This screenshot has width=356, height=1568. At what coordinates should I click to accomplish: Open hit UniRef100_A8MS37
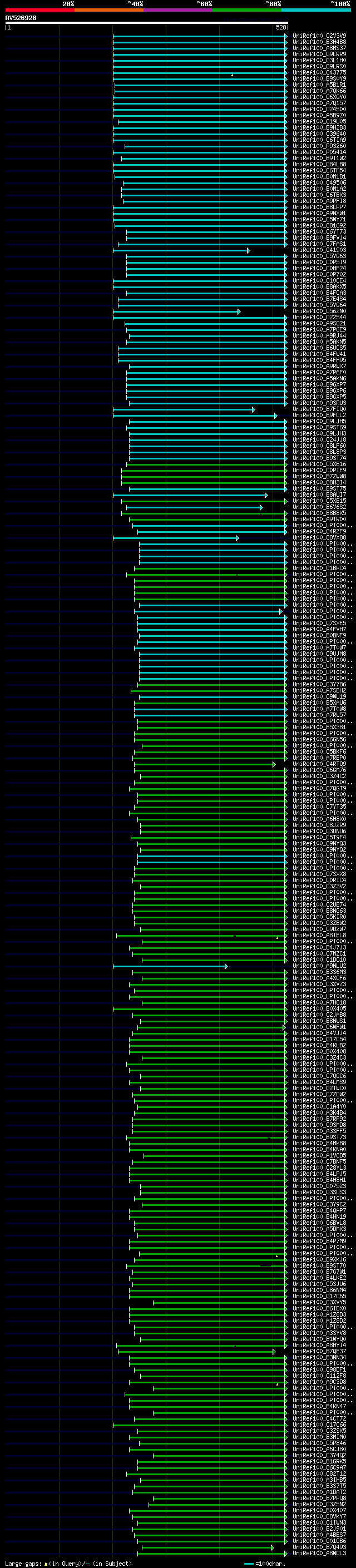(x=319, y=48)
